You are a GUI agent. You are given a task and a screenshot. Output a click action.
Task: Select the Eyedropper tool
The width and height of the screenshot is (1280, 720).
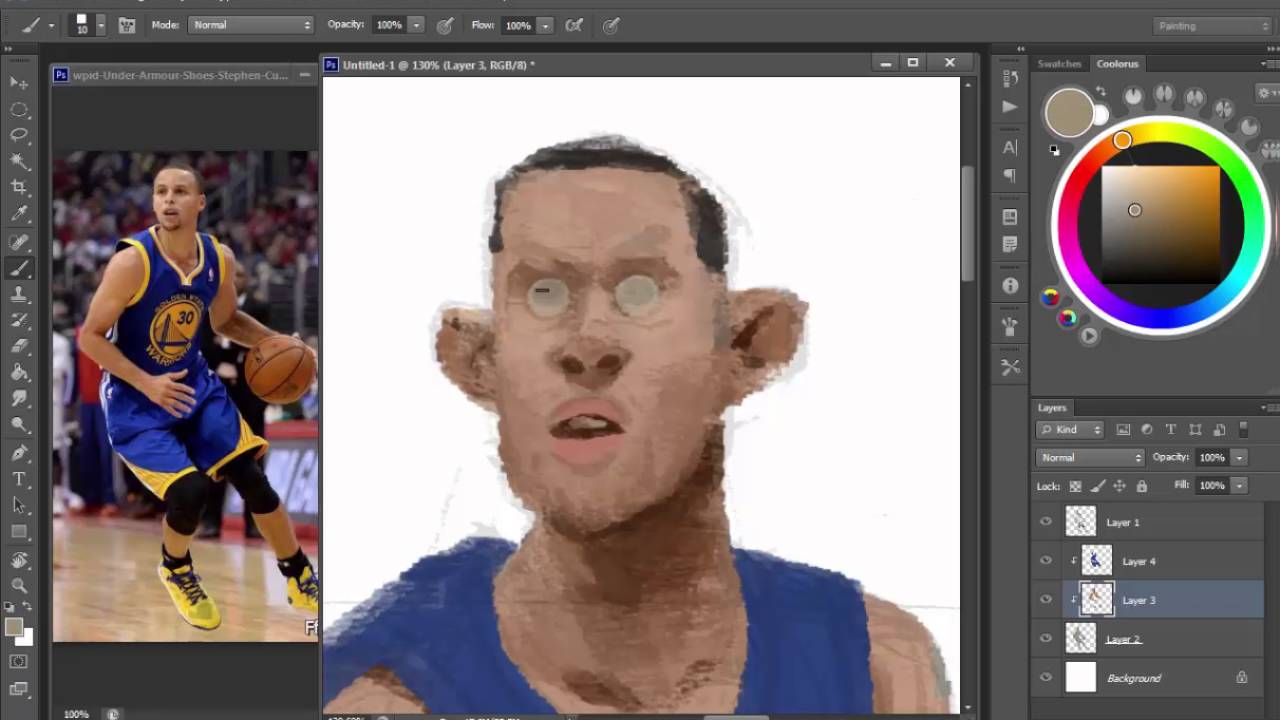point(19,213)
